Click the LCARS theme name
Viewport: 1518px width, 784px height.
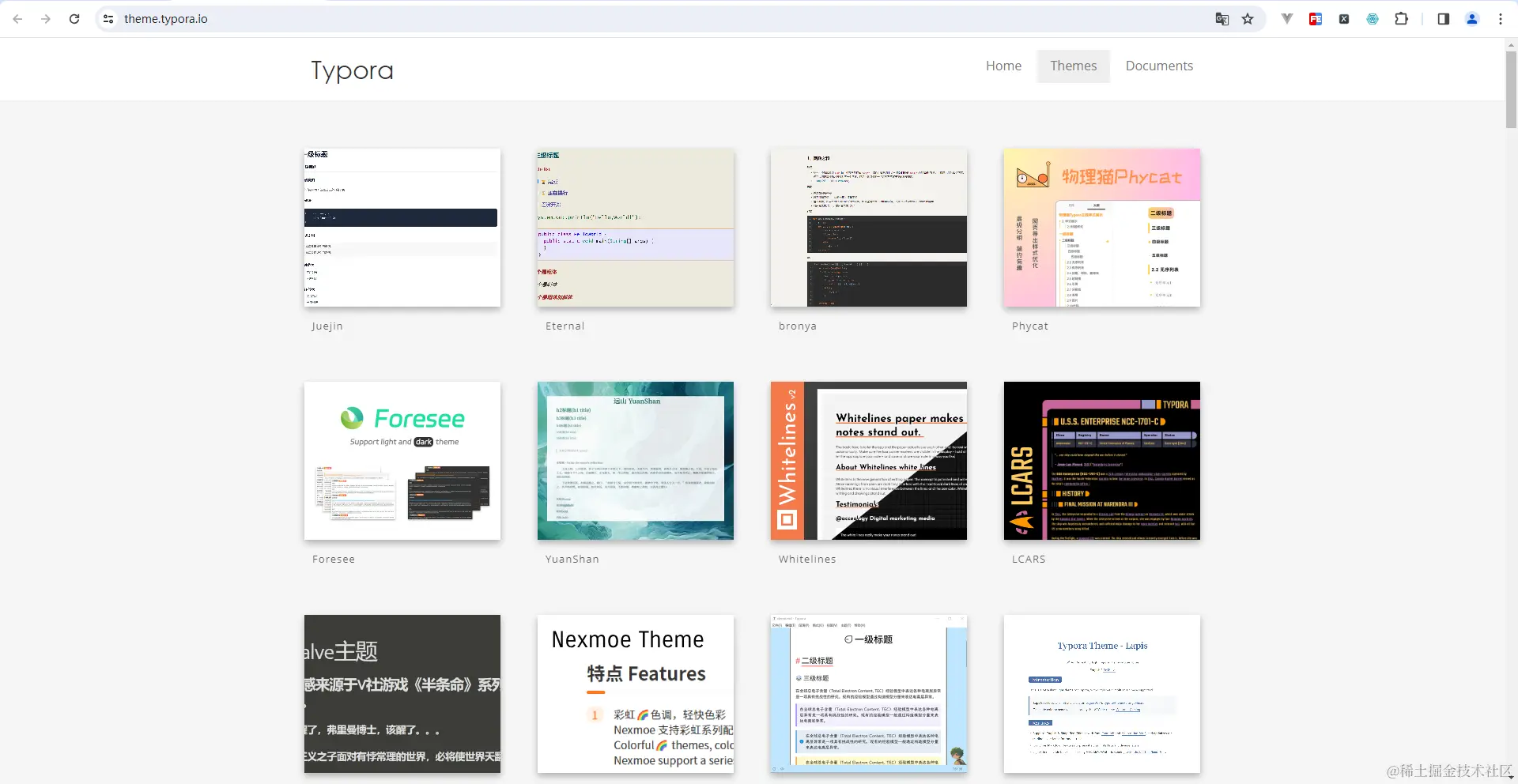pyautogui.click(x=1029, y=560)
